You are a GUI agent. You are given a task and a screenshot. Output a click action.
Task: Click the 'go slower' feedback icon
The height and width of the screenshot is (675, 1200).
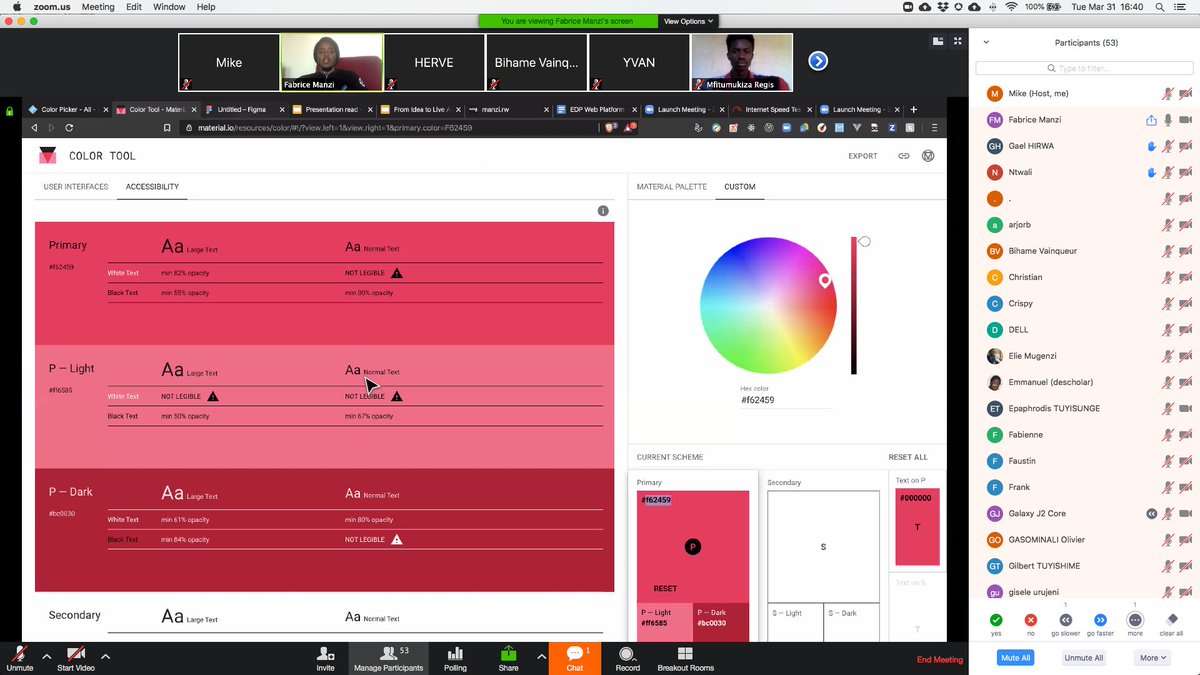(x=1066, y=620)
